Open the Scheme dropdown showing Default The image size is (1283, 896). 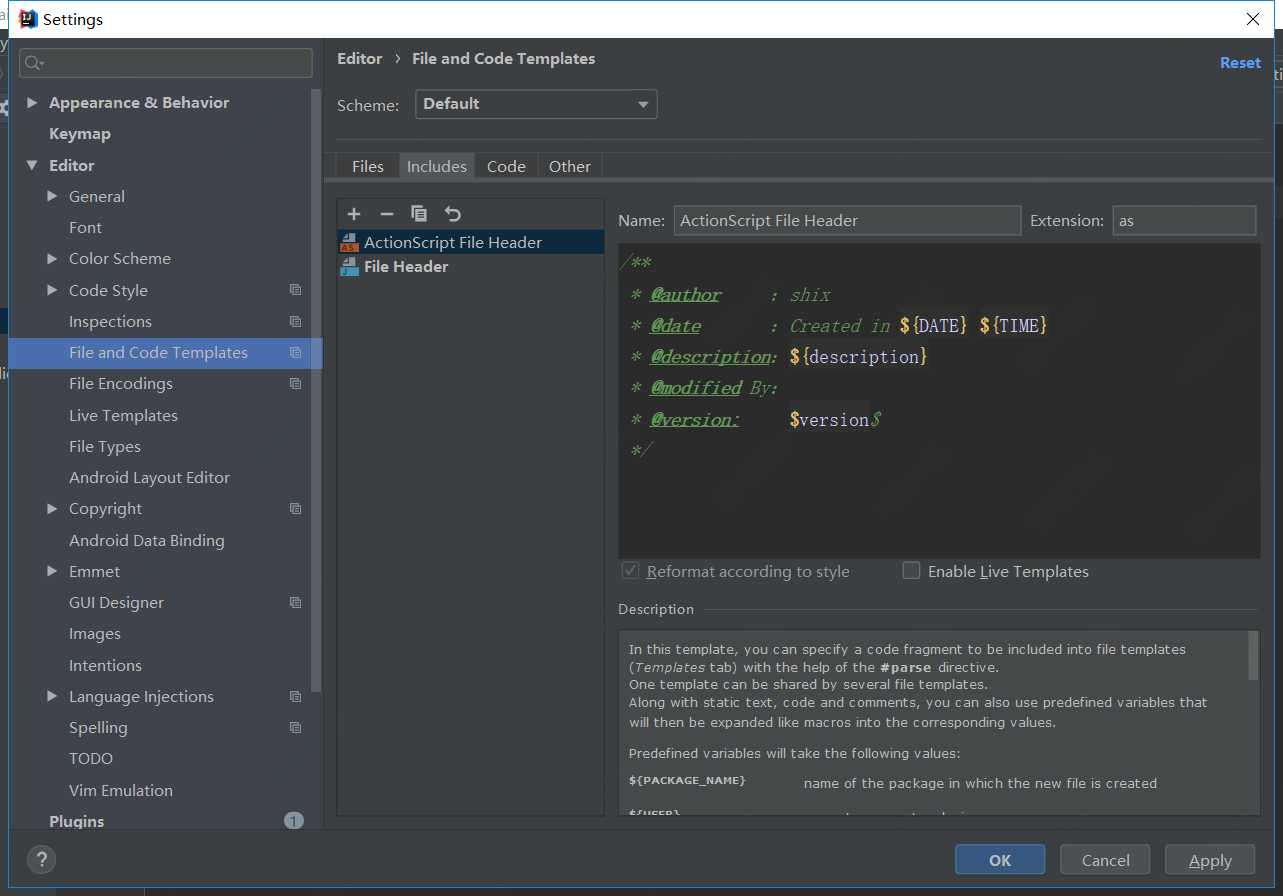point(536,104)
